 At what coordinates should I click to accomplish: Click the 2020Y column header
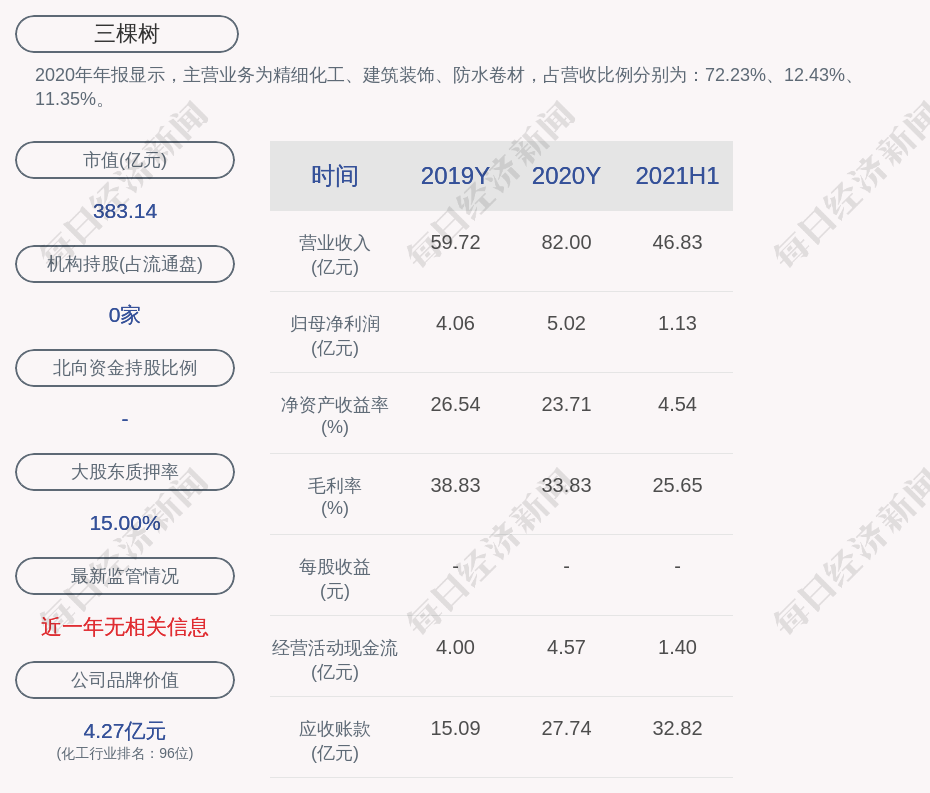click(x=566, y=176)
